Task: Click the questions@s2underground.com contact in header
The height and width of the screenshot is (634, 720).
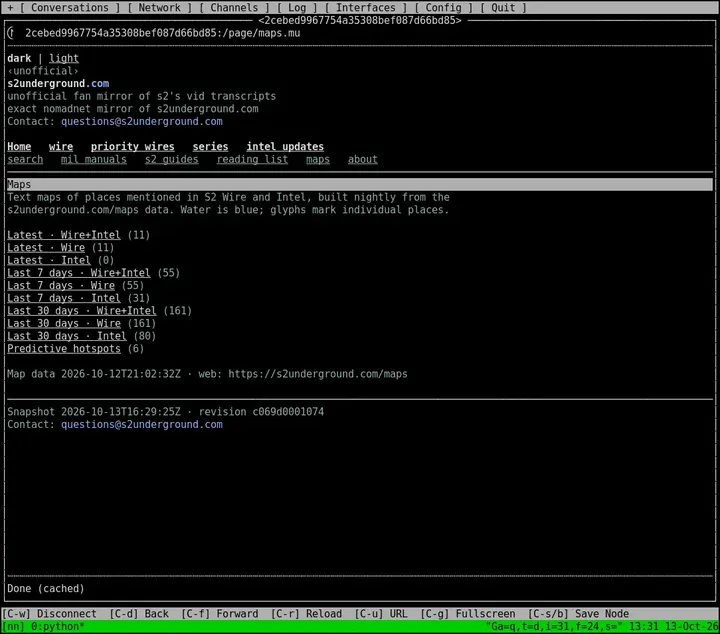Action: click(x=142, y=122)
